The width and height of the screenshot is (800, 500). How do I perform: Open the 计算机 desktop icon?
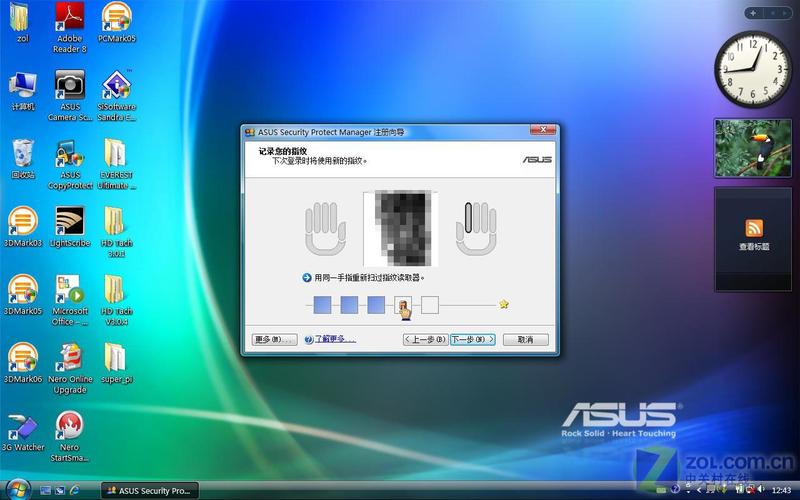coord(23,92)
